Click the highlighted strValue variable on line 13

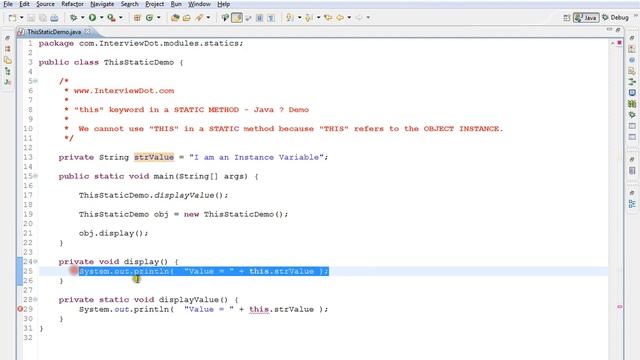[154, 157]
